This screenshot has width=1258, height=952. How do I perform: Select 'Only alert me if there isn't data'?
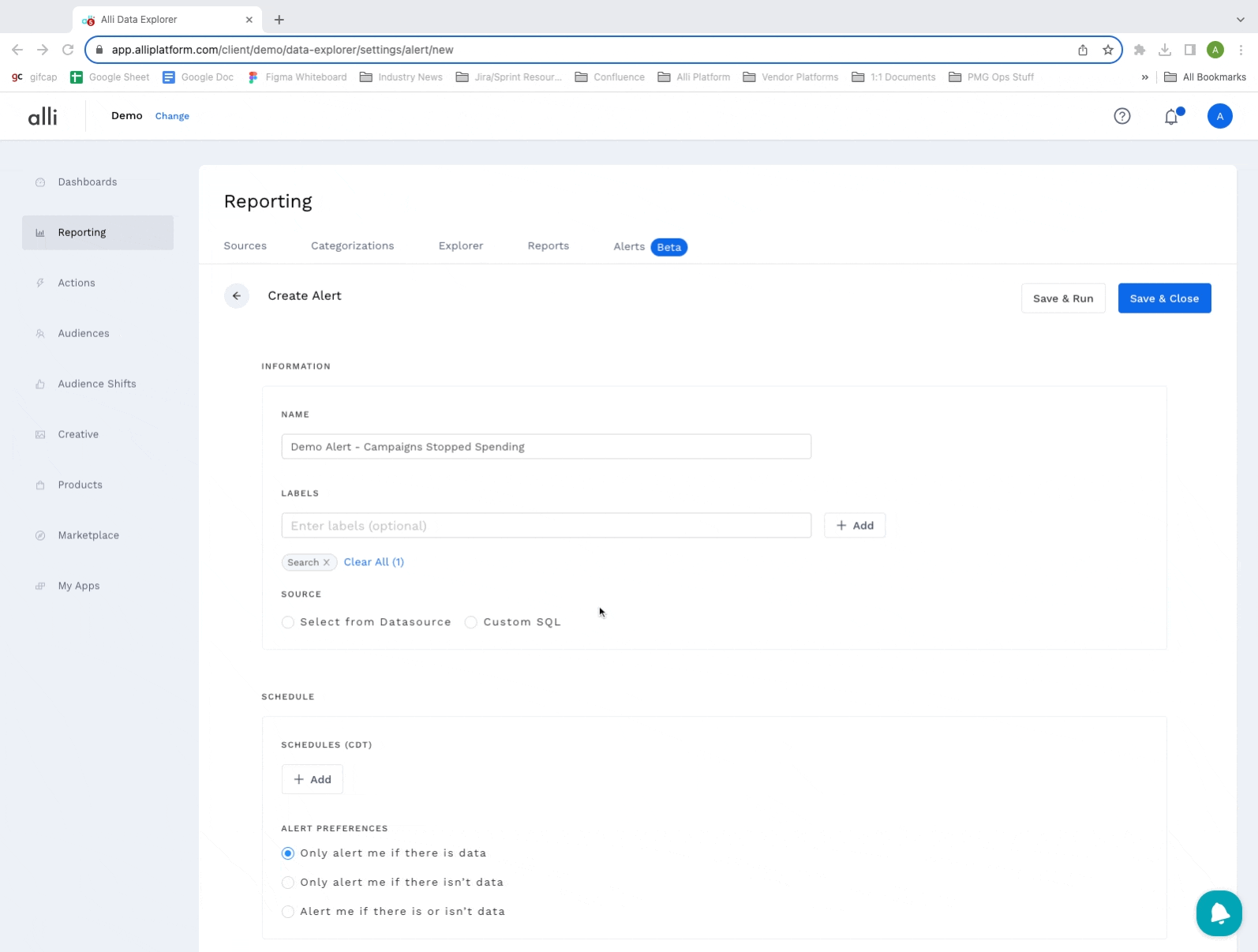pyautogui.click(x=288, y=883)
